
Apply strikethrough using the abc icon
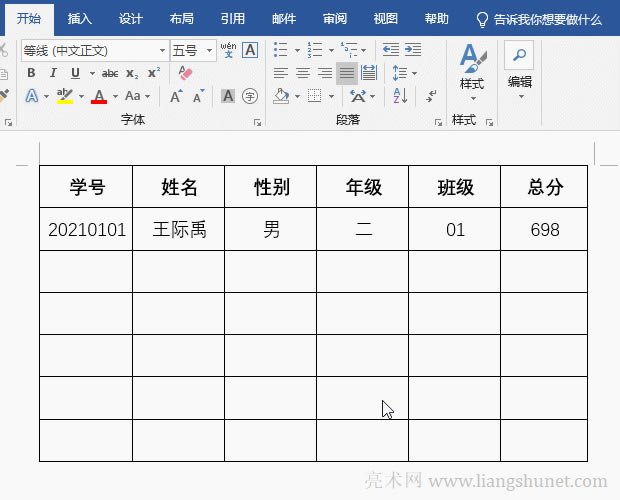(110, 73)
